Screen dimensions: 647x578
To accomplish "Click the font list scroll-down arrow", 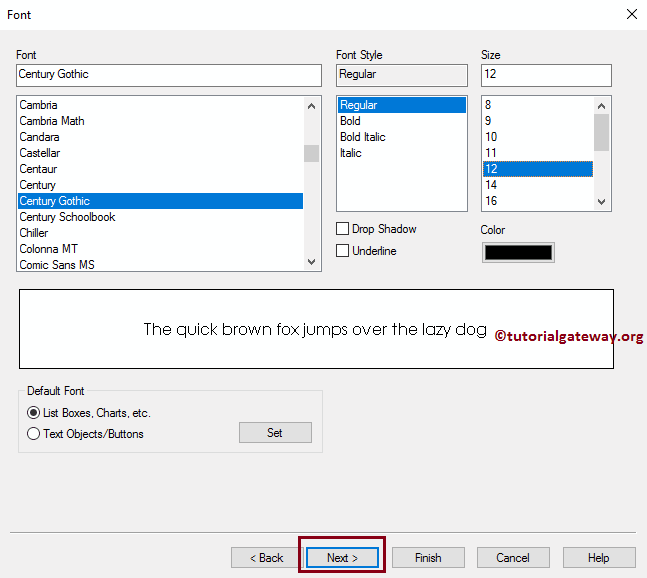I will tap(312, 262).
